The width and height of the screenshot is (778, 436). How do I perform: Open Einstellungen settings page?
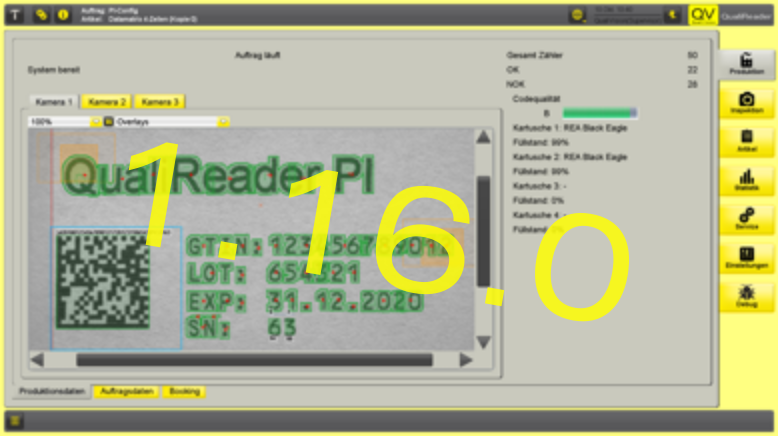tap(746, 257)
